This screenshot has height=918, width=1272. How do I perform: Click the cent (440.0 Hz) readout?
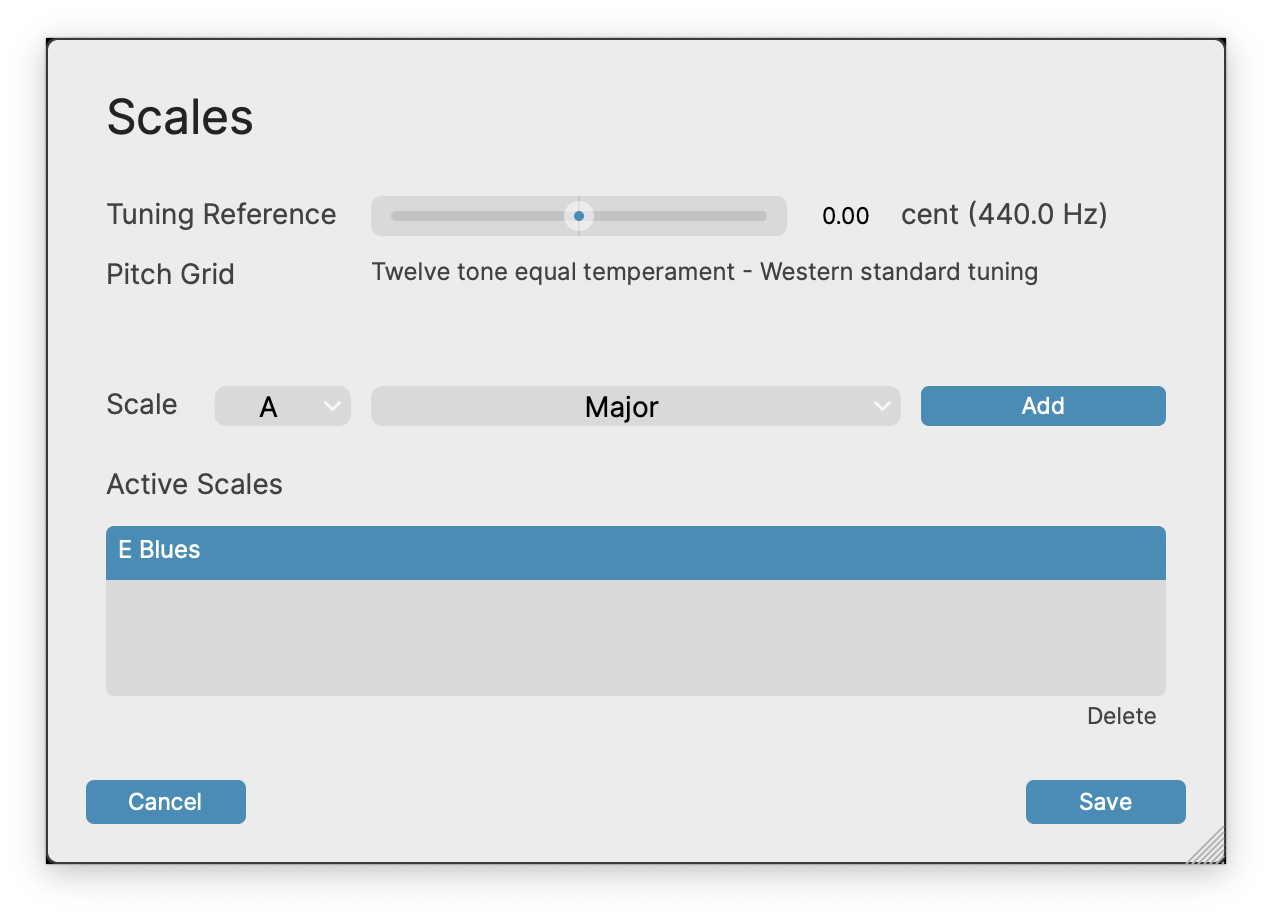[x=1004, y=215]
